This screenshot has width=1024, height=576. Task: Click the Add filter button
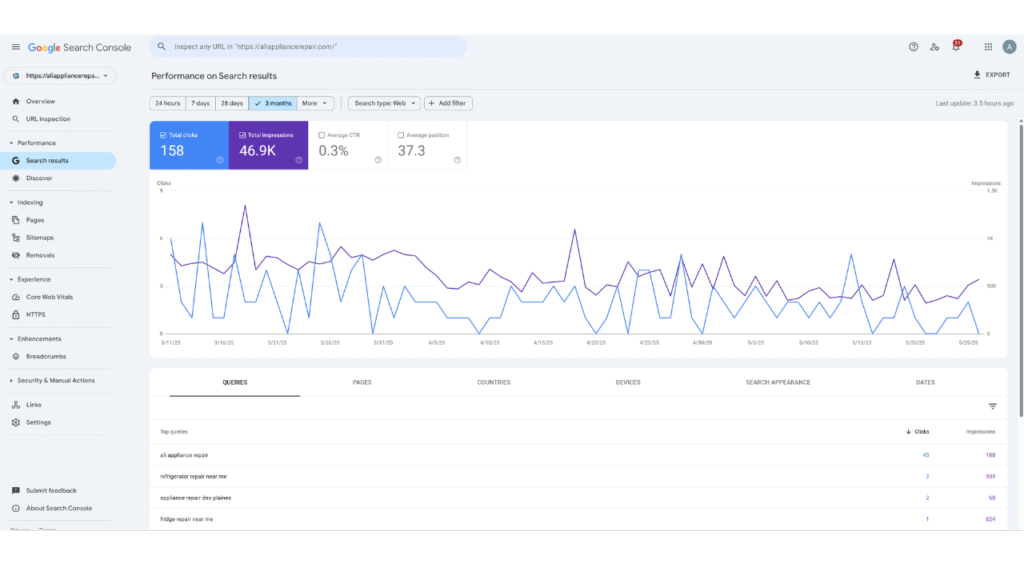[448, 103]
